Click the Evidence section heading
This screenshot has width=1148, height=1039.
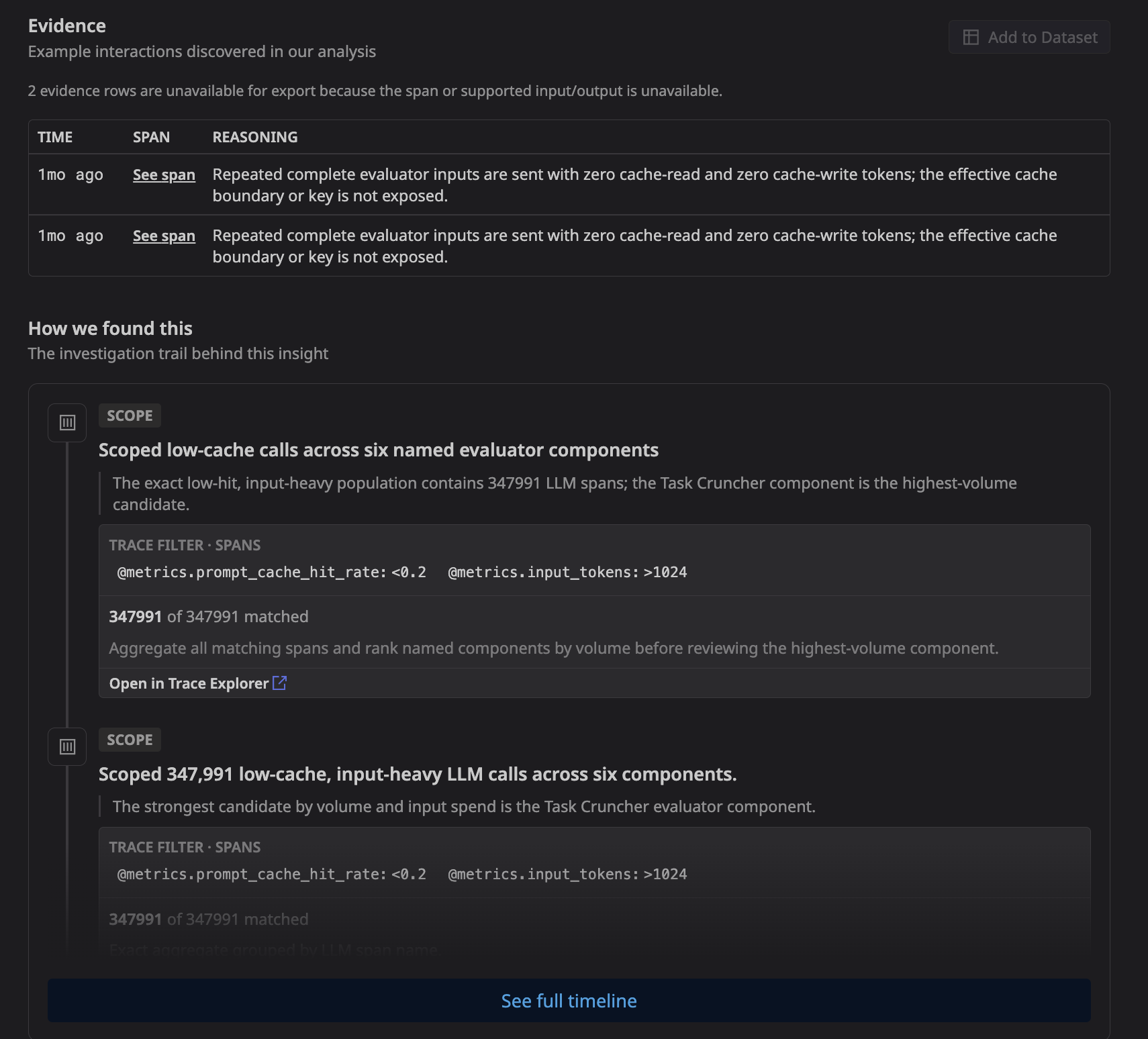pos(67,26)
